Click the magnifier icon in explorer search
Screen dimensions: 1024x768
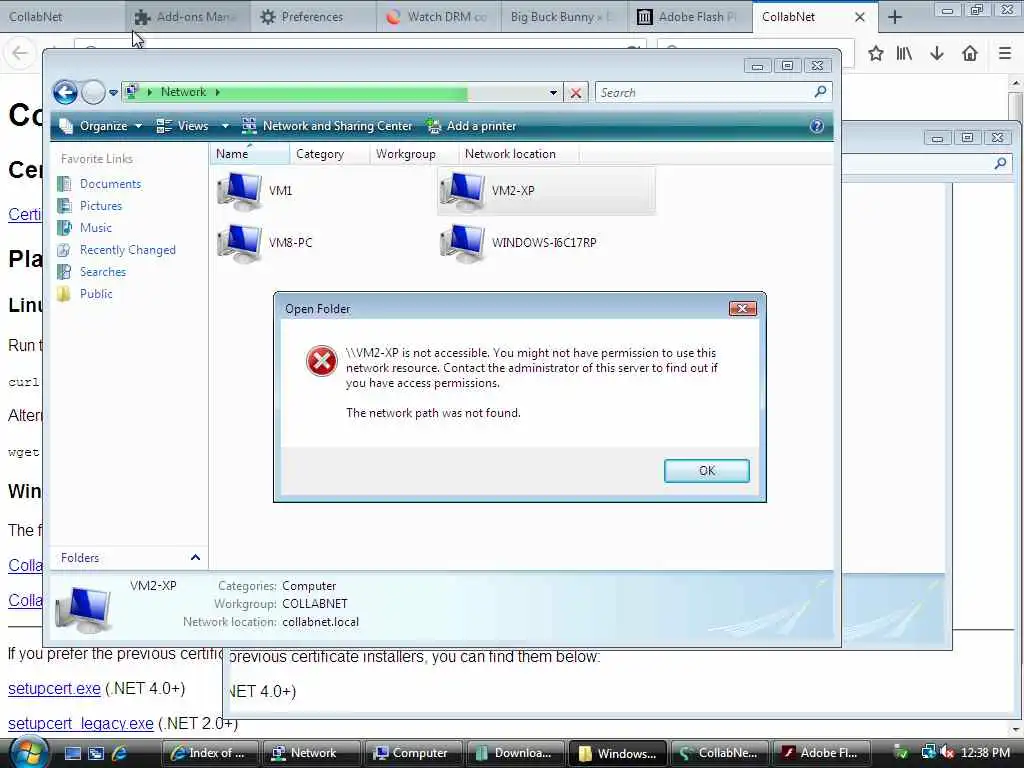pyautogui.click(x=821, y=92)
